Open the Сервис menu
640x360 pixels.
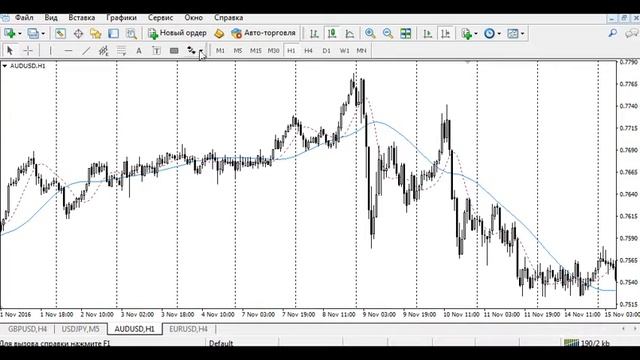[x=160, y=18]
